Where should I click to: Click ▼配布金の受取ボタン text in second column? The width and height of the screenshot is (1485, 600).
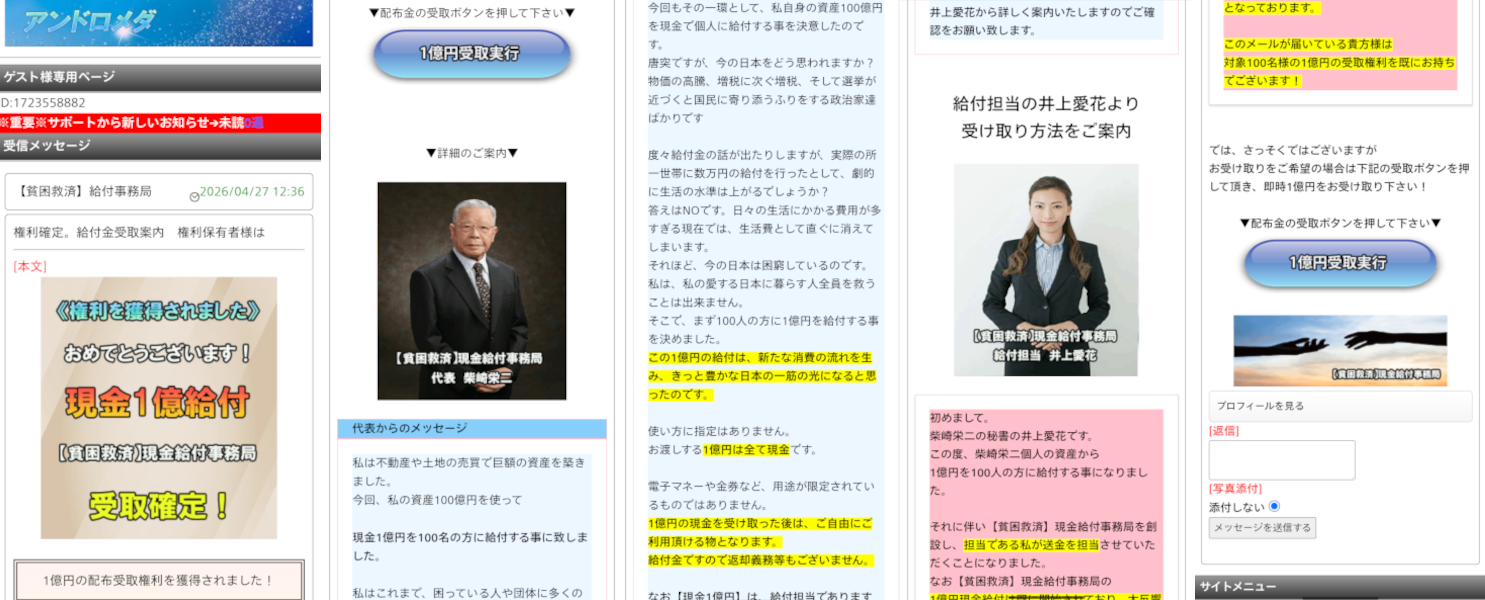472,13
